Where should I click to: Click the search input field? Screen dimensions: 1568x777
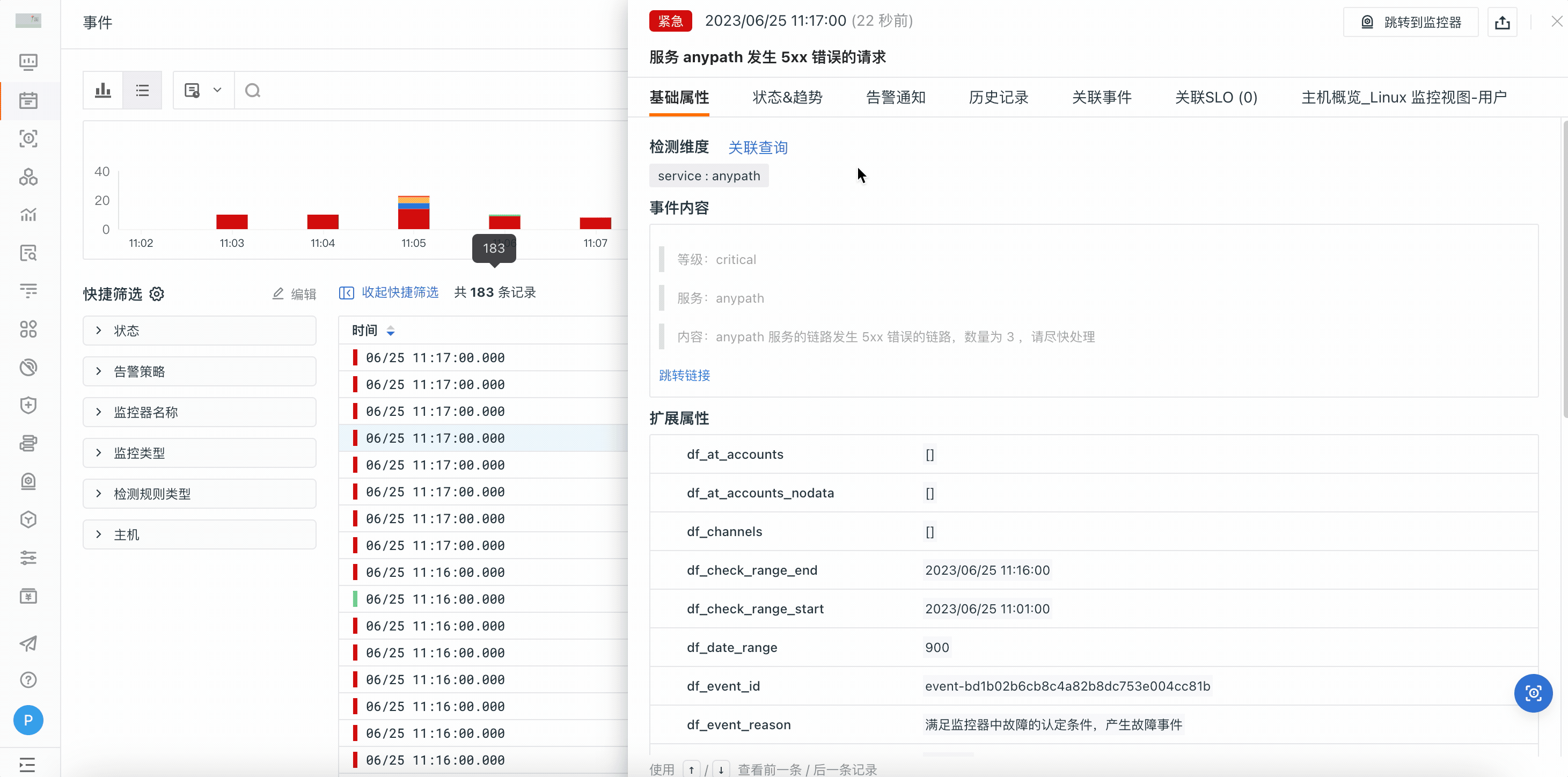pos(432,91)
